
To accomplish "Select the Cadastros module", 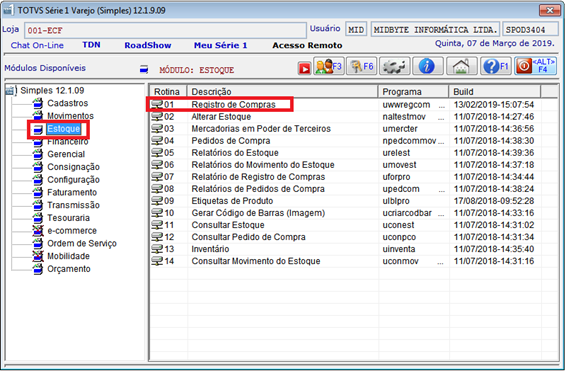I will 68,103.
